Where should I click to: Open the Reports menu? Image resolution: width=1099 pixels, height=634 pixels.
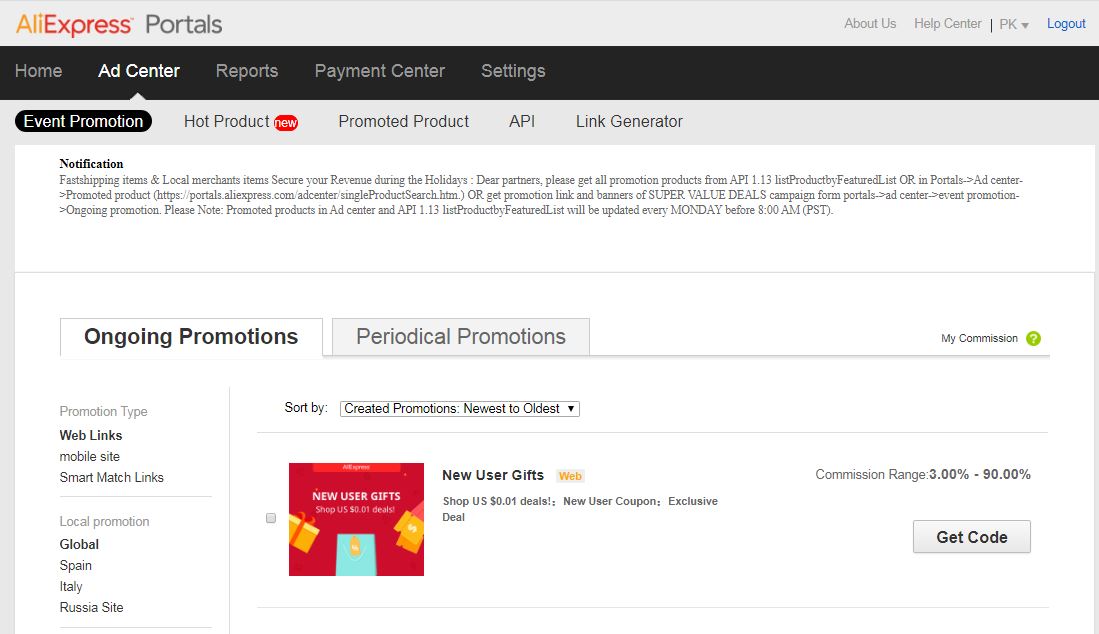[247, 71]
